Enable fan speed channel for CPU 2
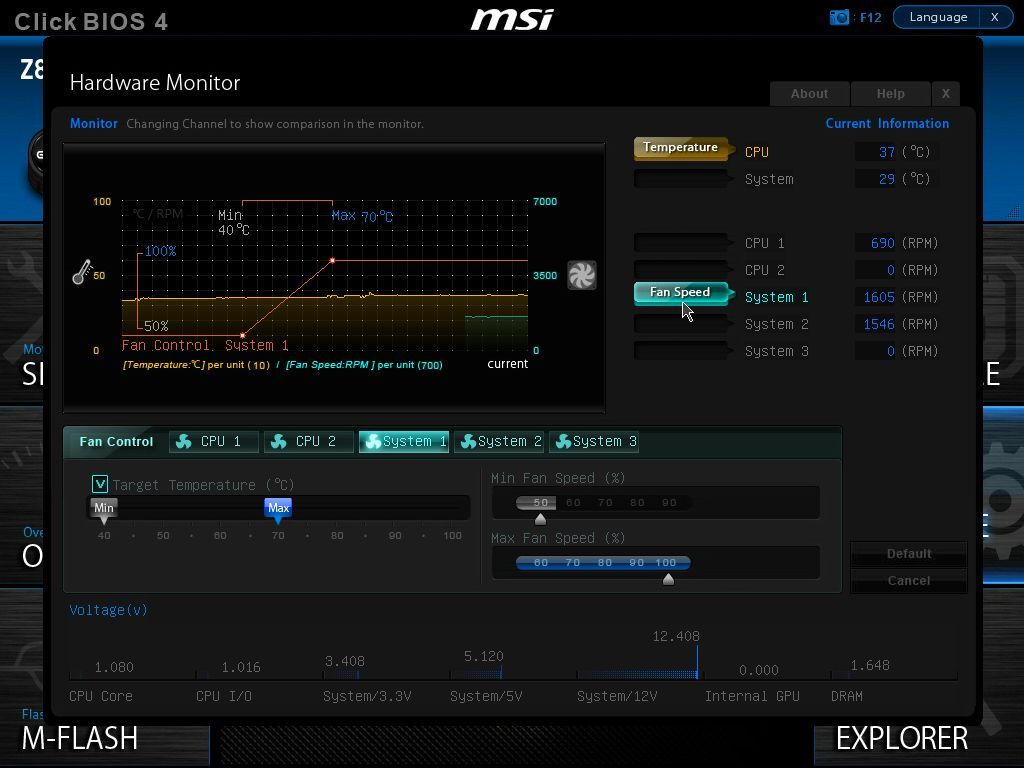 click(682, 270)
